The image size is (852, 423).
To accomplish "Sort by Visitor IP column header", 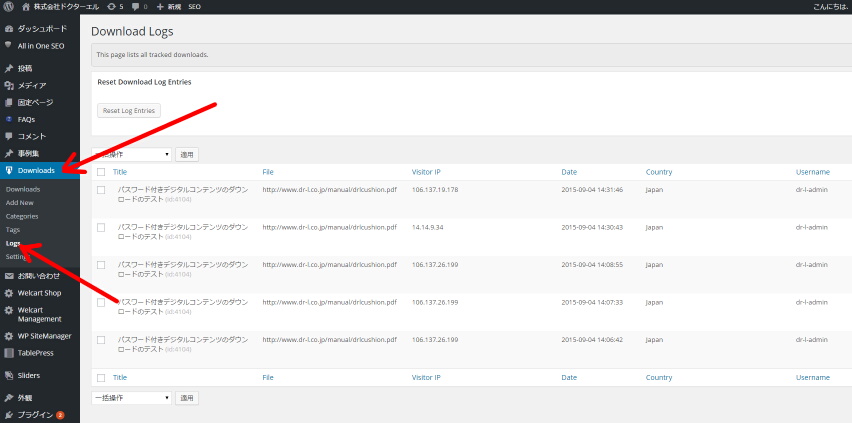I will coord(426,172).
